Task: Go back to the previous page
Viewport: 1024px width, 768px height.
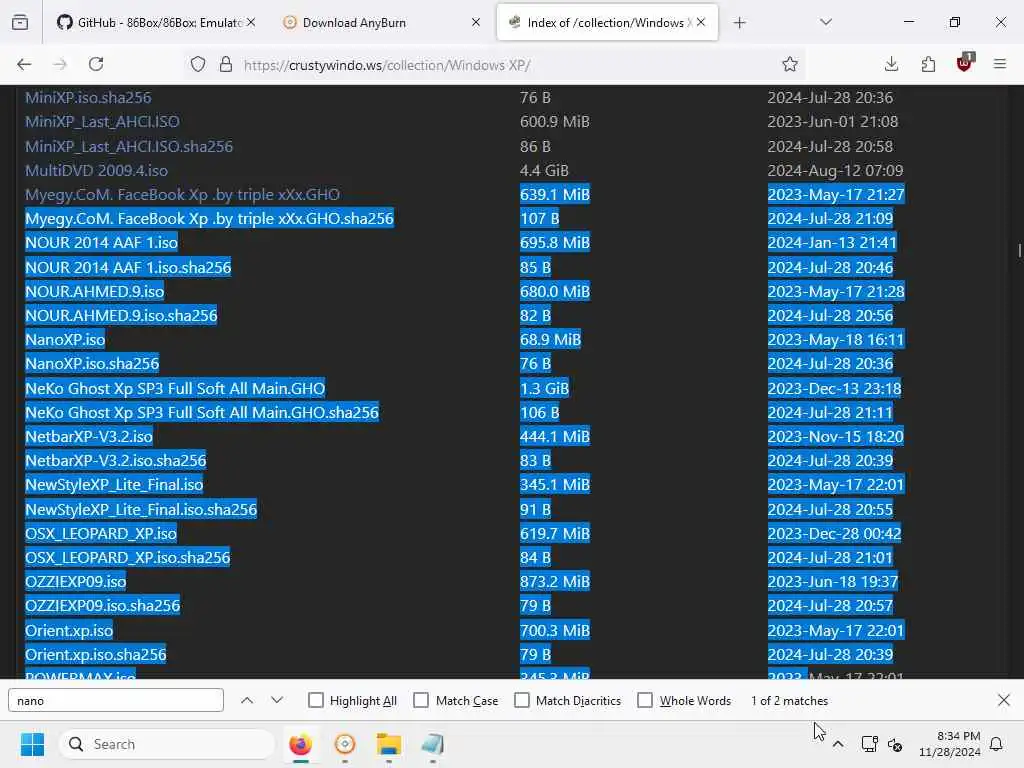Action: click(24, 64)
